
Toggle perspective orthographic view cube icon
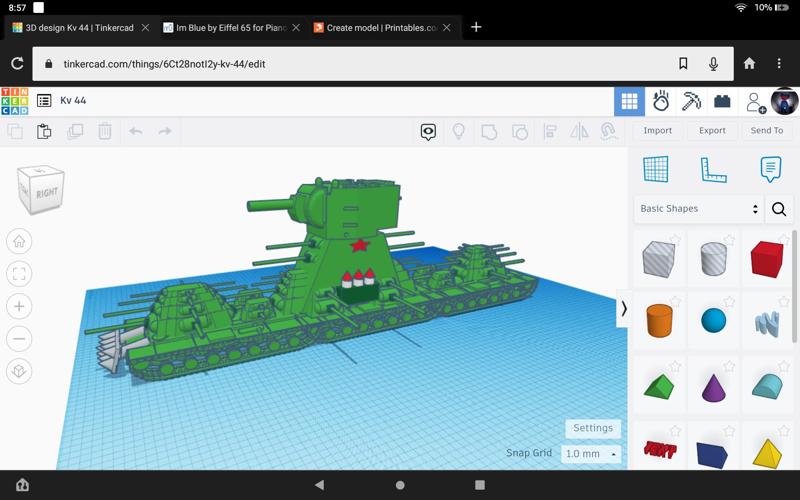19,371
